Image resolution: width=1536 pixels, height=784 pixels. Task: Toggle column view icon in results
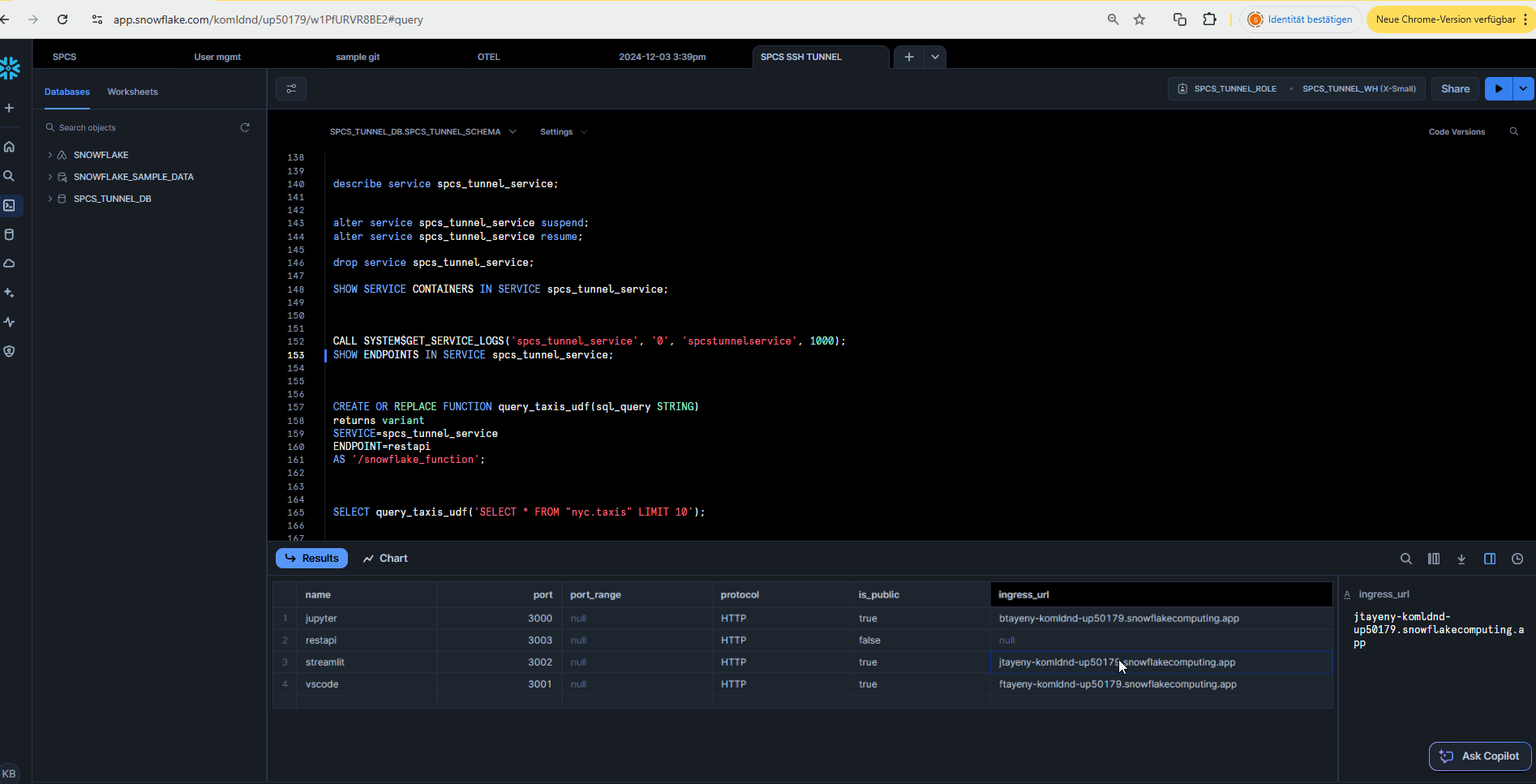1434,559
